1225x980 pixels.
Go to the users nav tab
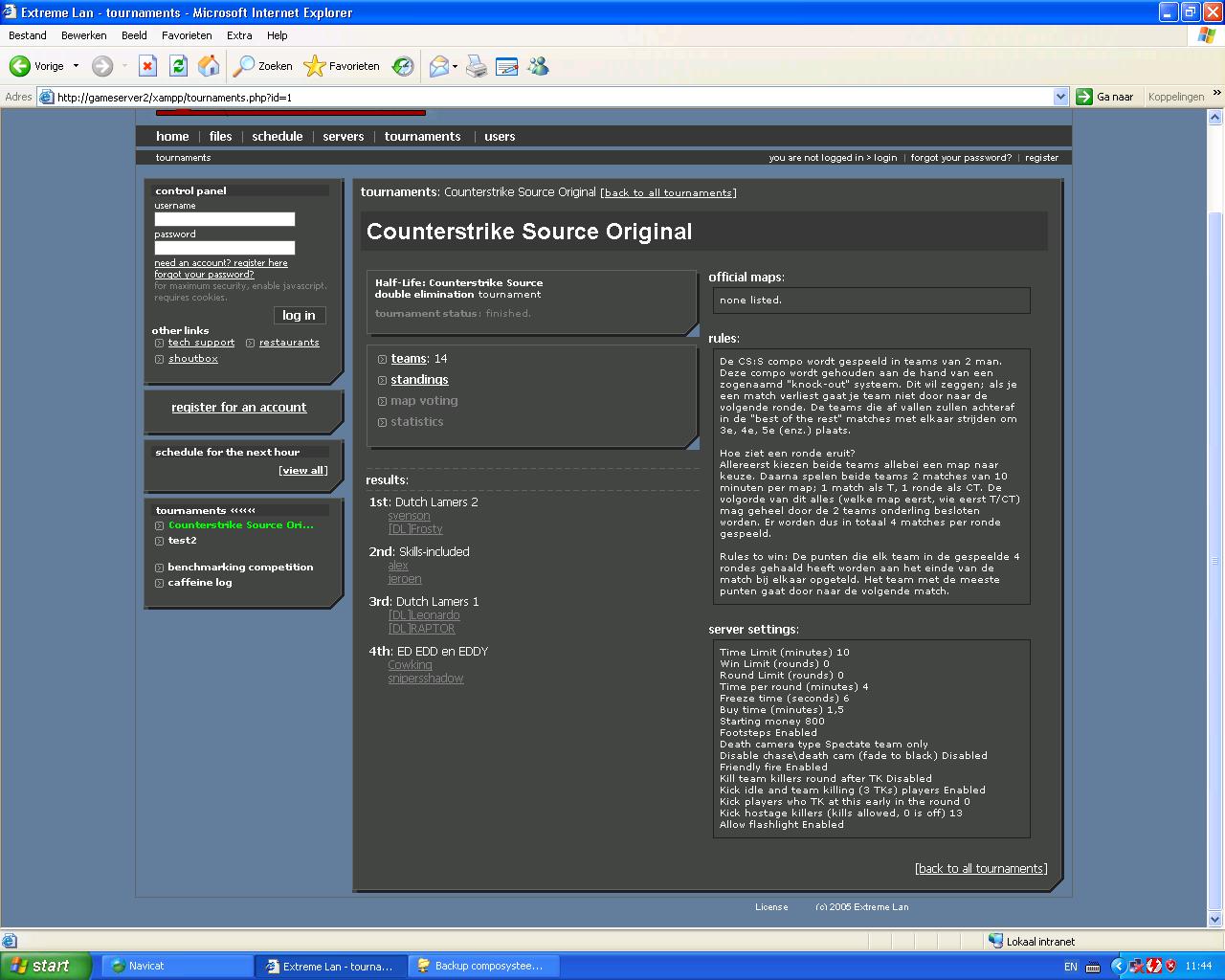pyautogui.click(x=500, y=136)
